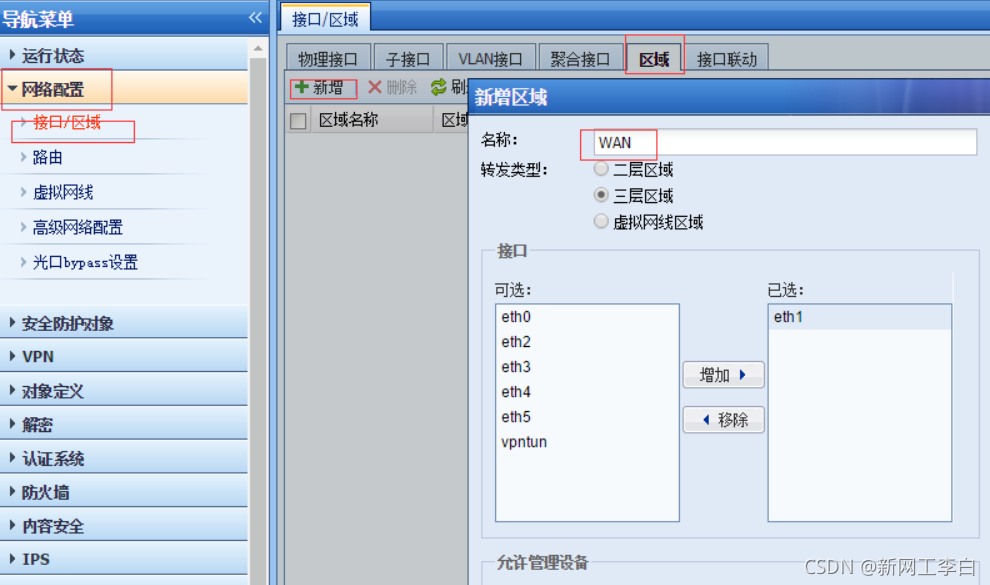Click the red X 删除 button
The height and width of the screenshot is (585, 990).
392,87
